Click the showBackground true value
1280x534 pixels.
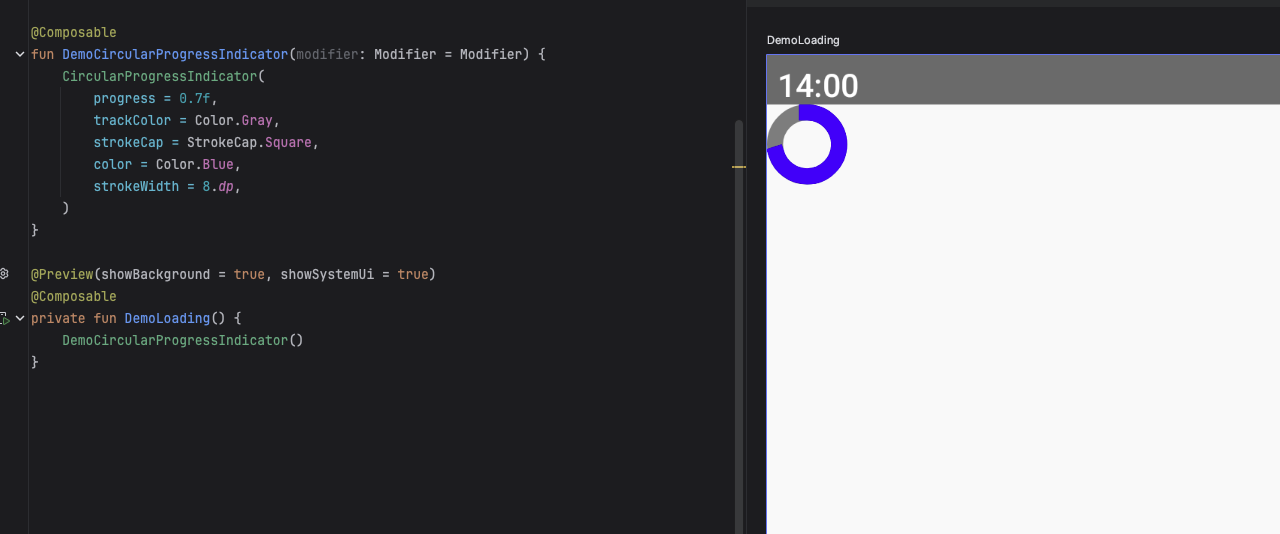tap(249, 274)
